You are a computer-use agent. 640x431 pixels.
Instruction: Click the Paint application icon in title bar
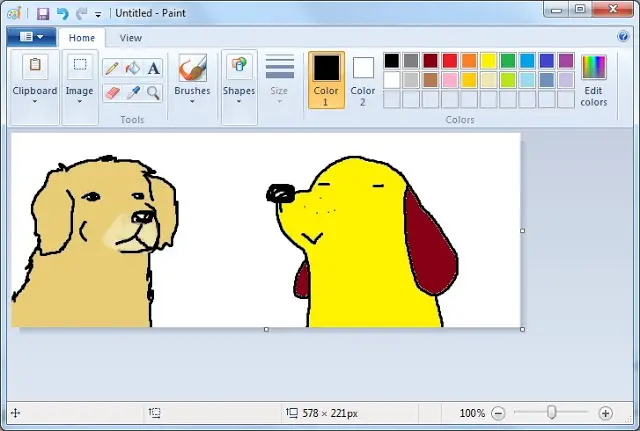click(x=14, y=13)
